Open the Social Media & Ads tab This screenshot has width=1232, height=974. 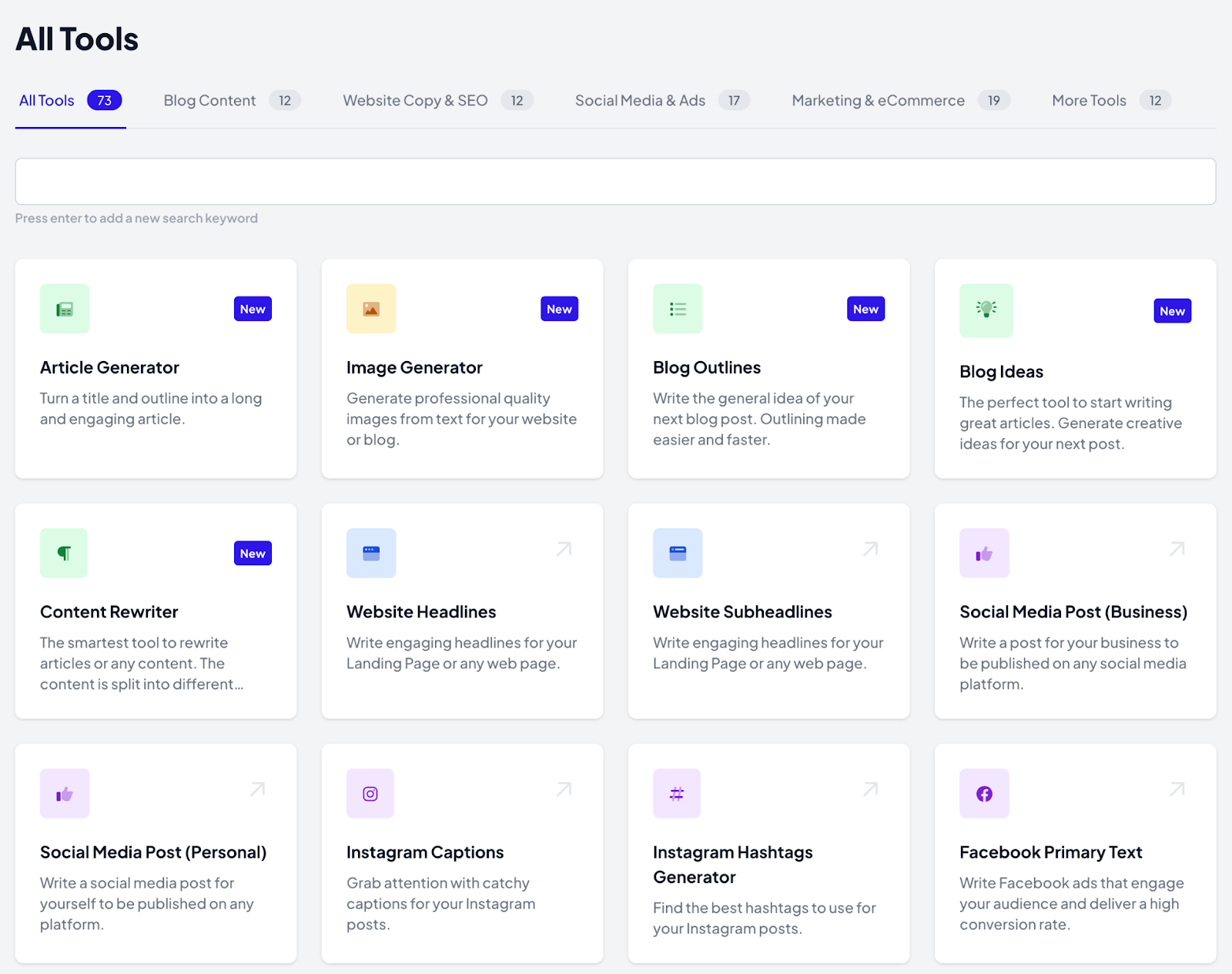point(639,100)
